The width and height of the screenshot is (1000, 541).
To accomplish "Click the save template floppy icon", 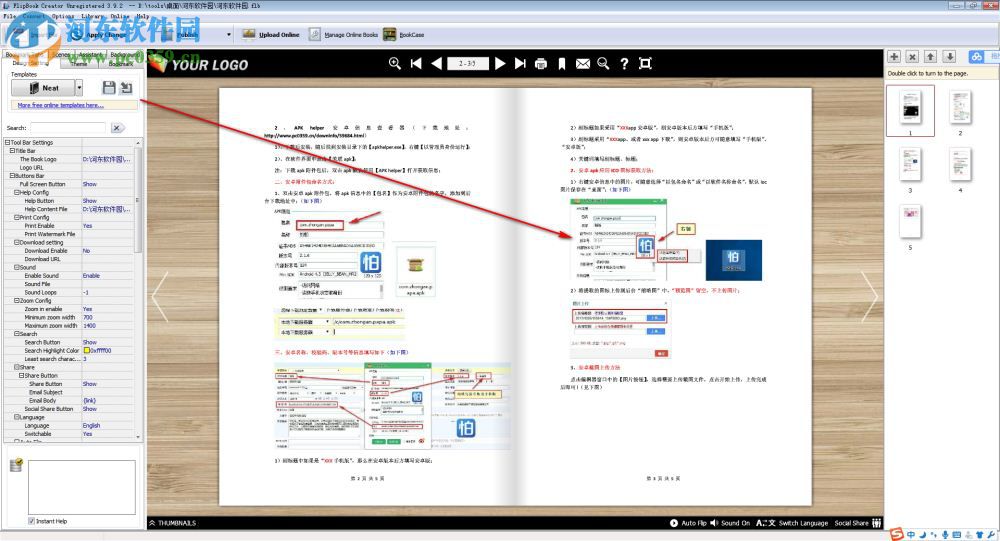I will [x=109, y=87].
